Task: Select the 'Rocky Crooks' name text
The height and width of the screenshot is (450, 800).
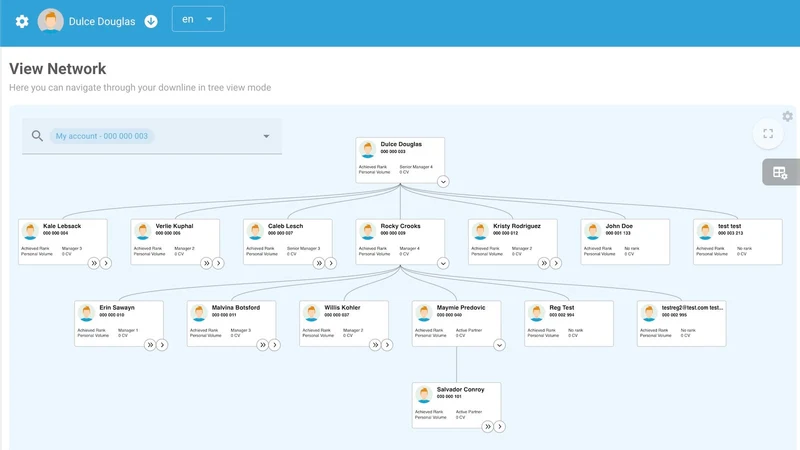Action: click(x=401, y=226)
